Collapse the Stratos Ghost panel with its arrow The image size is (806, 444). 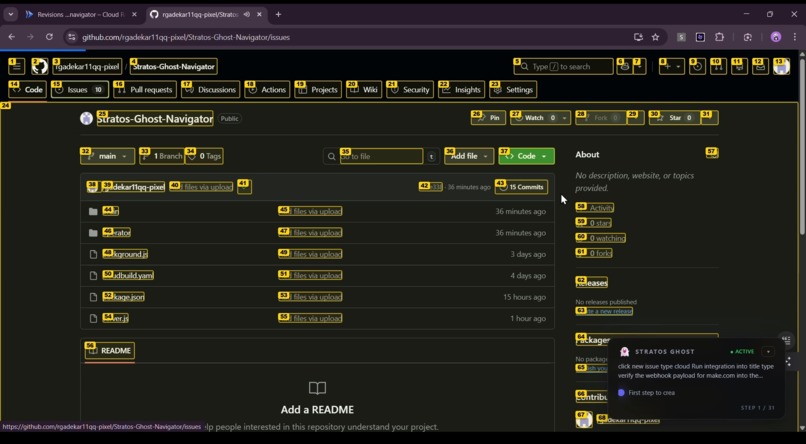click(768, 352)
